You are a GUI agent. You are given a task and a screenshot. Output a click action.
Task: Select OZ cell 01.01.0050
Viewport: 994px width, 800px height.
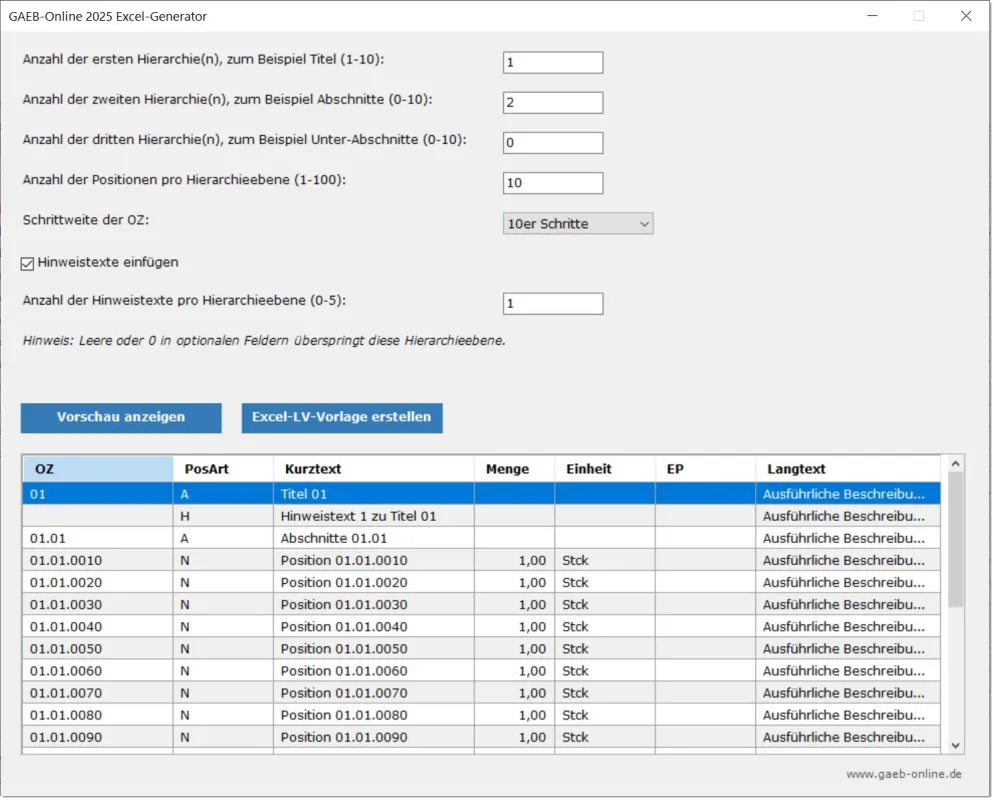coord(98,649)
